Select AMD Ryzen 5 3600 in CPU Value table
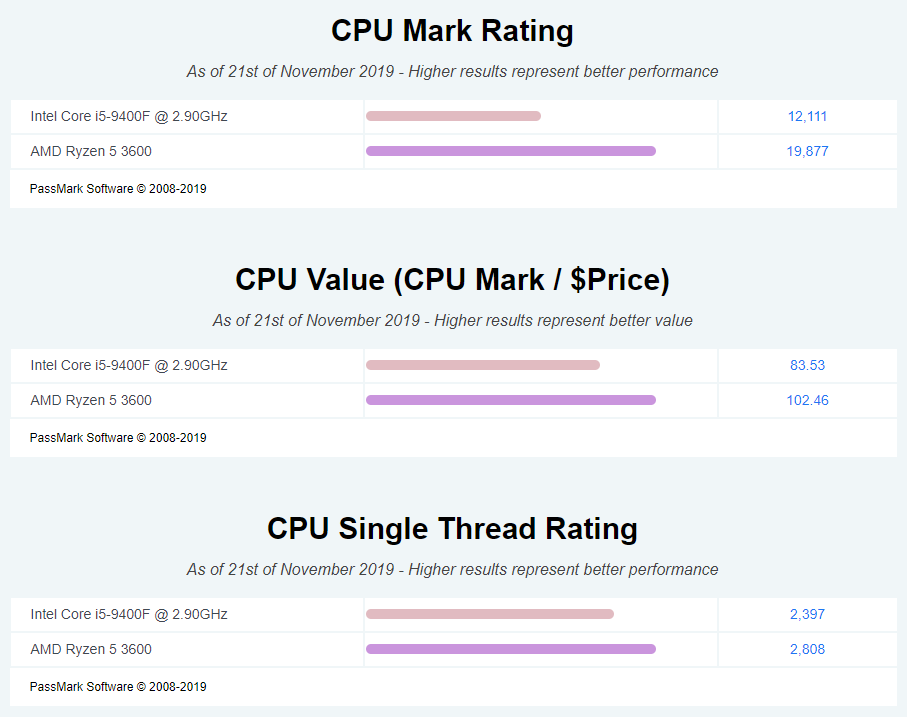Screen dimensions: 907x717 pos(91,400)
